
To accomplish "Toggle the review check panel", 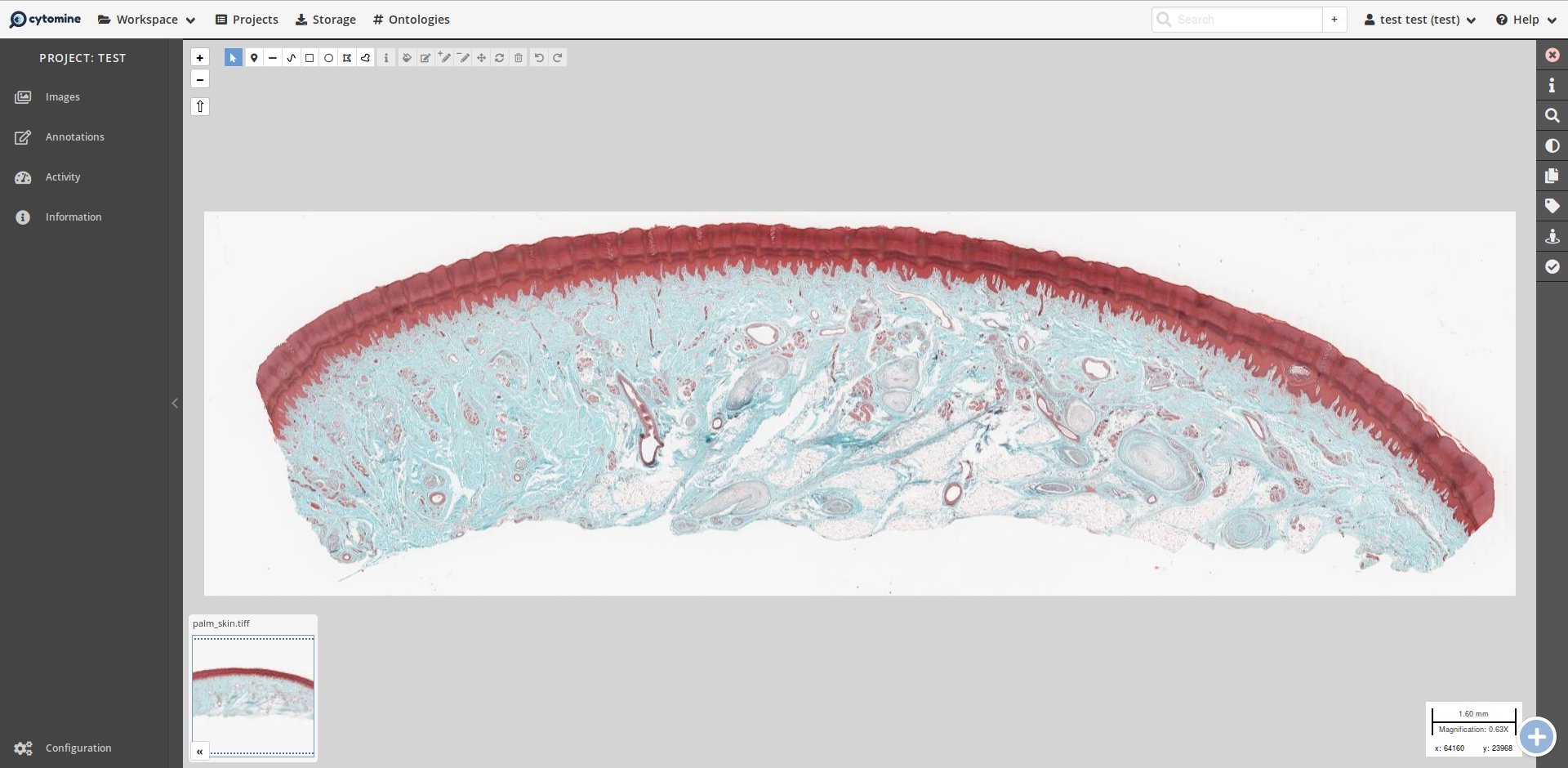I will (1552, 267).
